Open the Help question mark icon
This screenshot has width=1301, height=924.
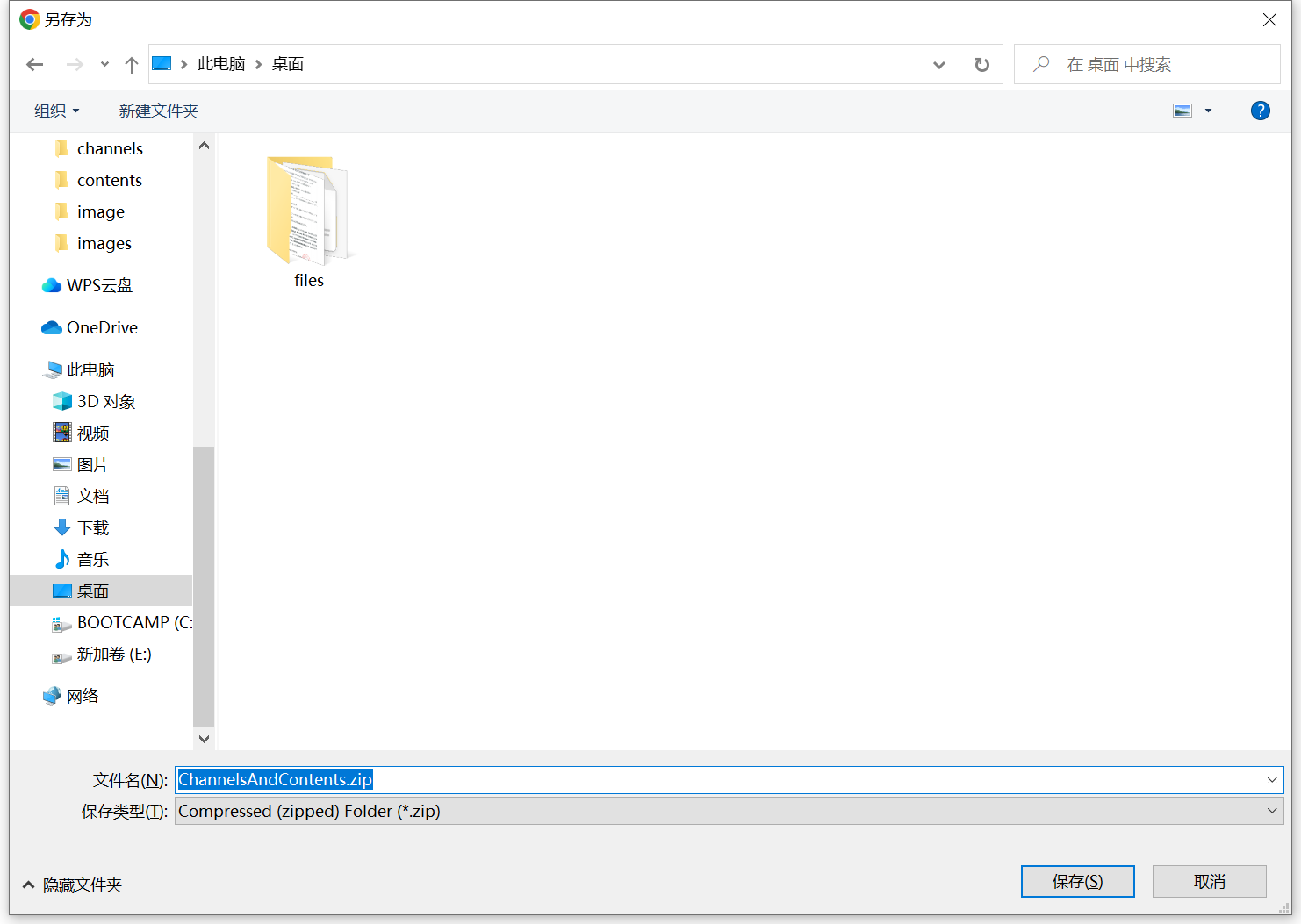1260,111
